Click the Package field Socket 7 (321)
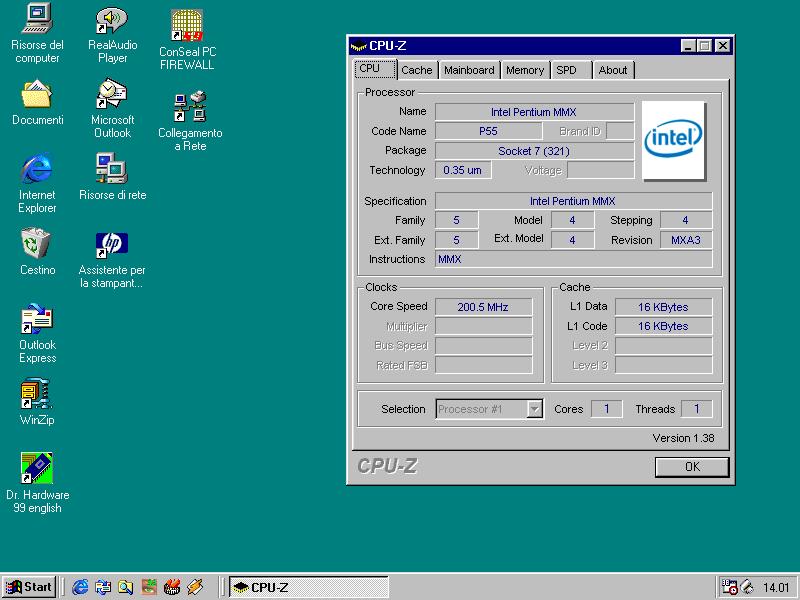Image resolution: width=800 pixels, height=600 pixels. coord(534,151)
